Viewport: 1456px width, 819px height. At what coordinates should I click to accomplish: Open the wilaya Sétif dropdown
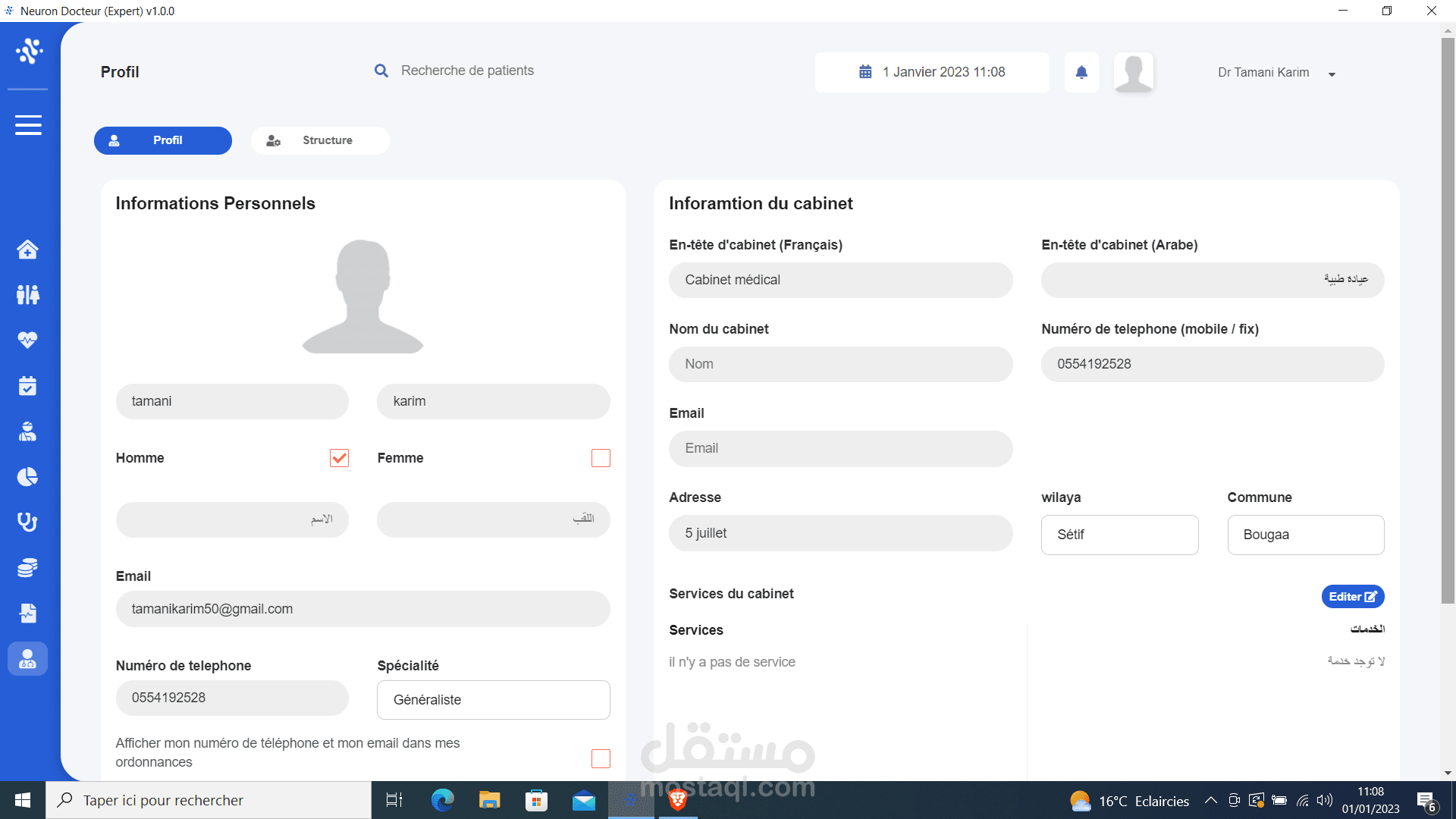coord(1119,535)
